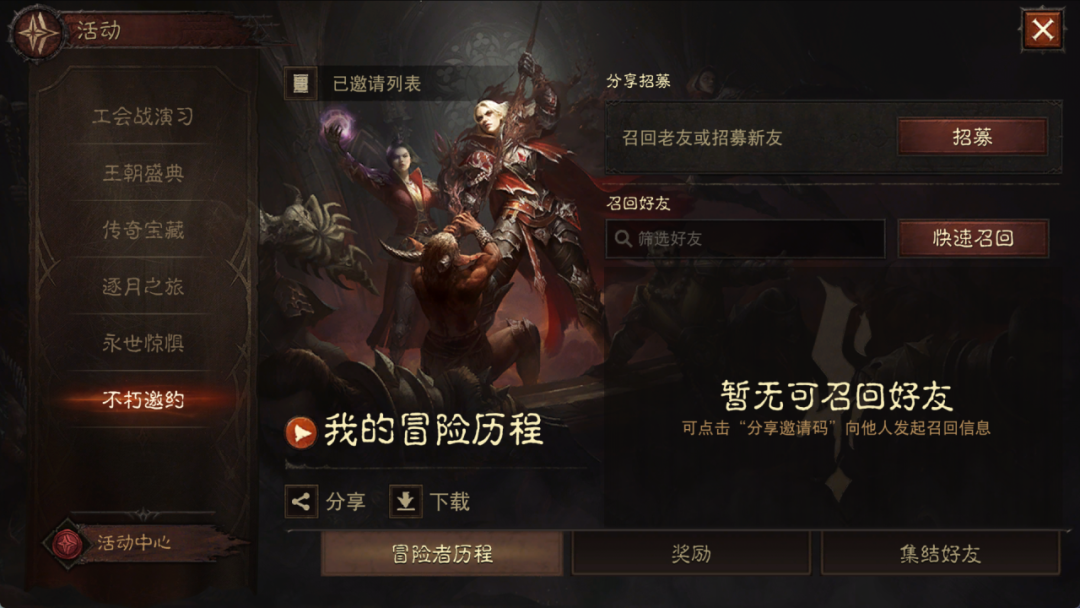Open the 传奇宝藏 activity
1080x608 pixels.
click(x=143, y=229)
